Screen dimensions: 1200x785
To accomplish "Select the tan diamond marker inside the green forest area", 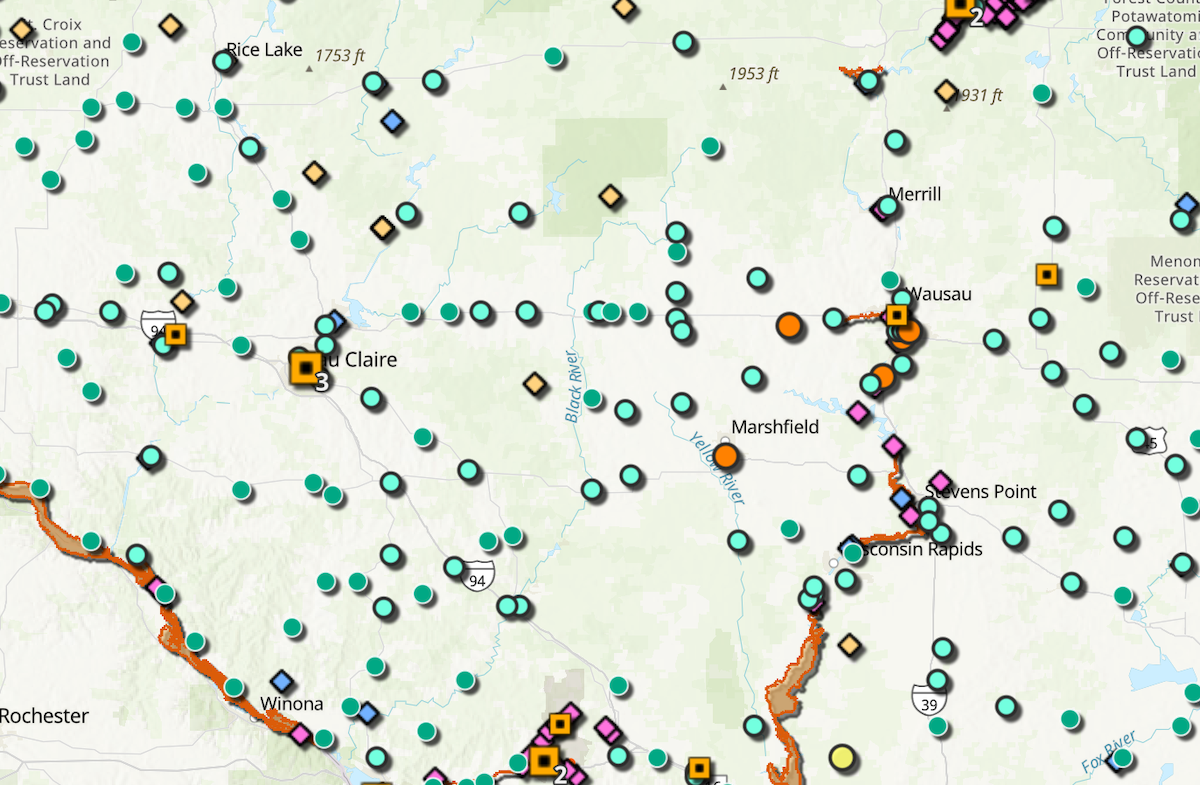I will pos(610,196).
